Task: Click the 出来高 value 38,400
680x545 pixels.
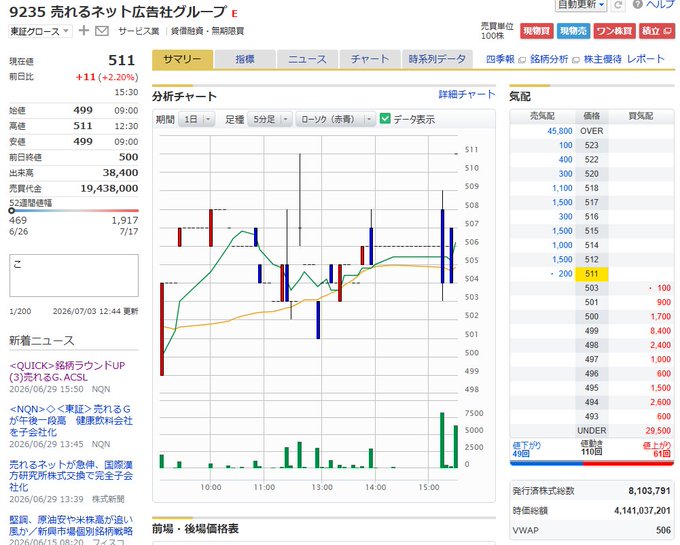Action: (120, 173)
